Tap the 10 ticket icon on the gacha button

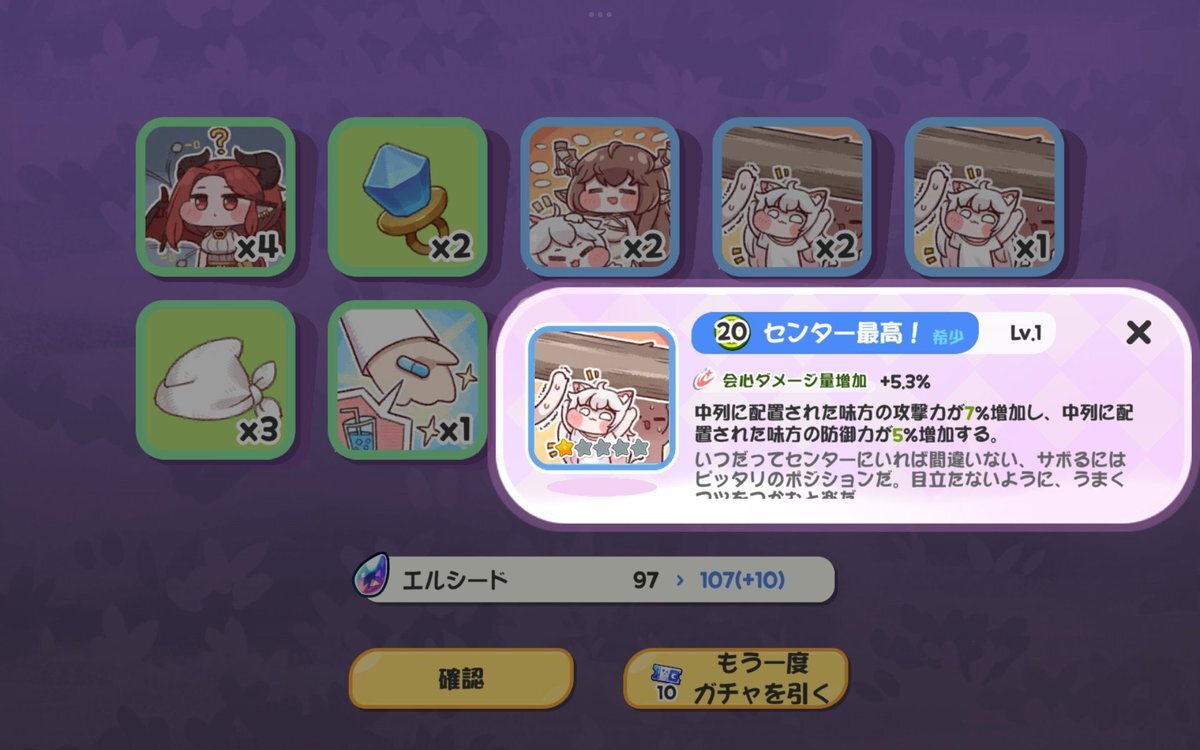665,680
